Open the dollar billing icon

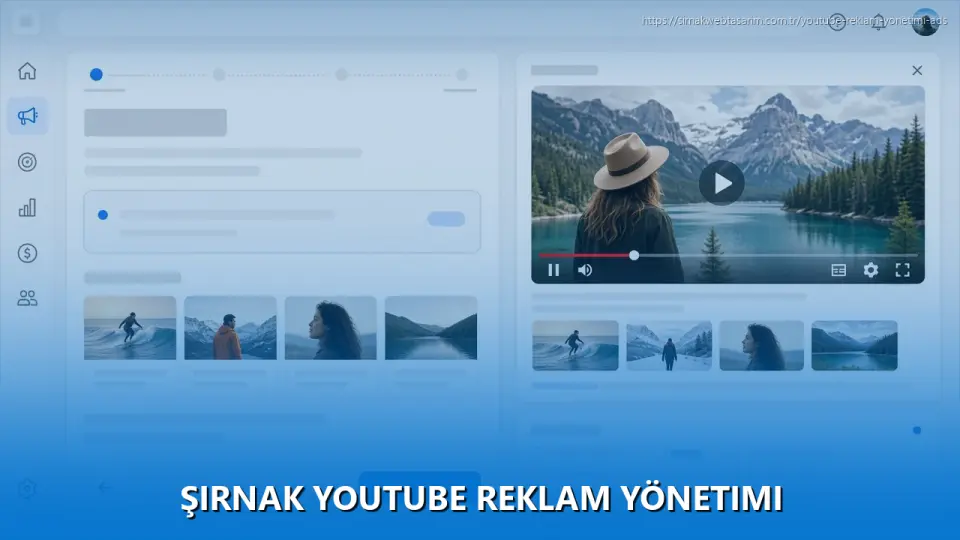[x=27, y=253]
